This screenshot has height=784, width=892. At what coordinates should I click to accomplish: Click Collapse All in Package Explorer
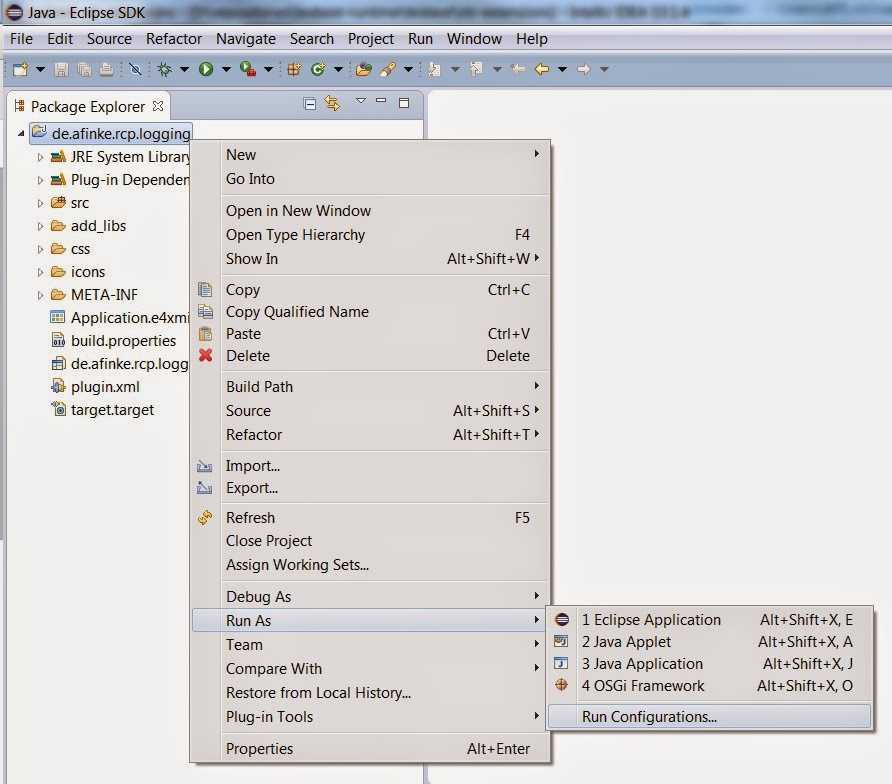(x=309, y=104)
